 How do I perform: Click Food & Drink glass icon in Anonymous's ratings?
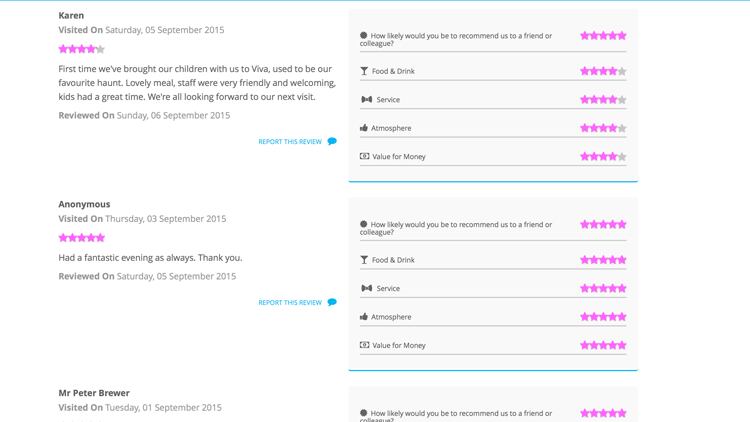[364, 260]
